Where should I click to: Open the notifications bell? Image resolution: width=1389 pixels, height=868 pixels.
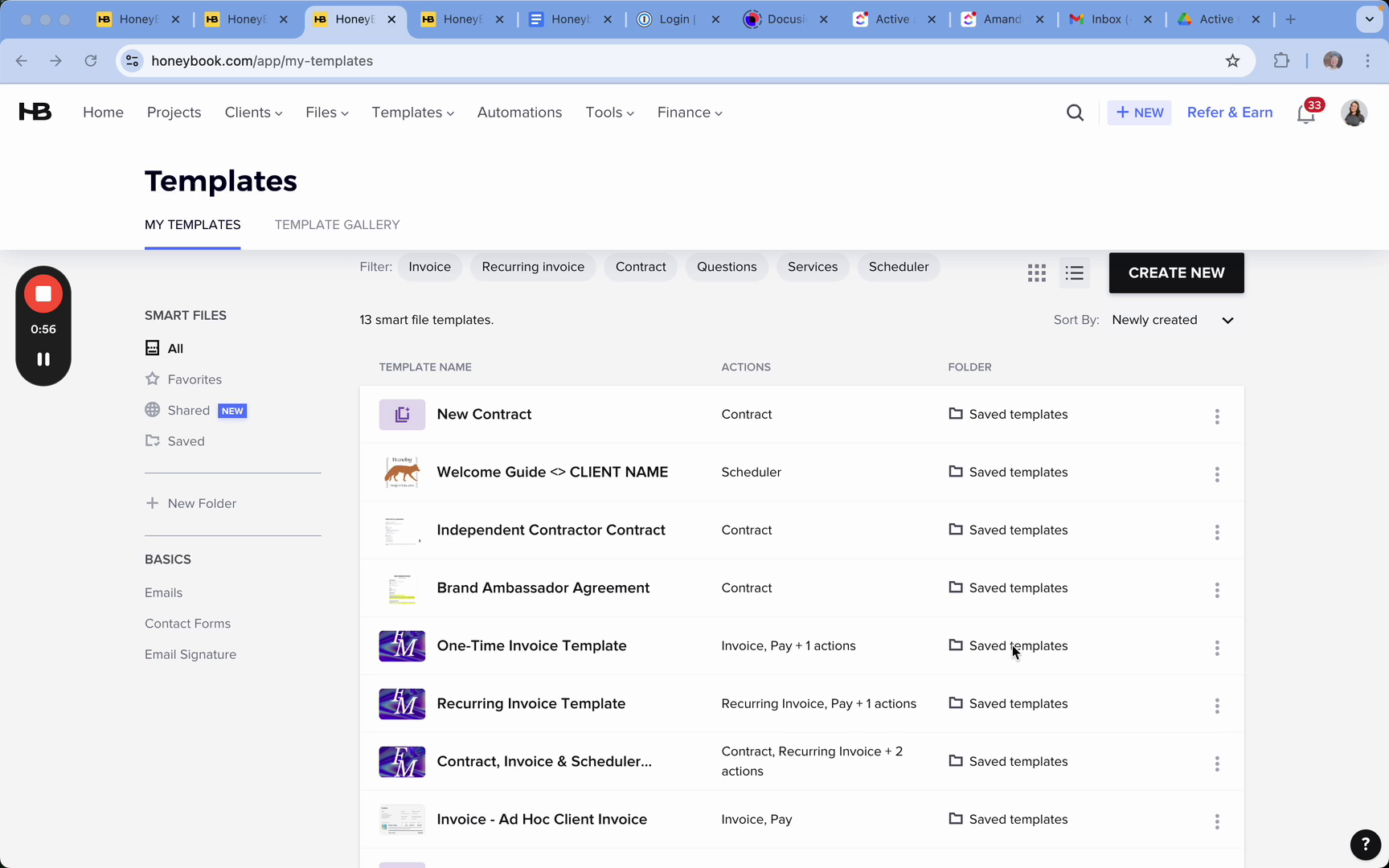click(x=1306, y=113)
